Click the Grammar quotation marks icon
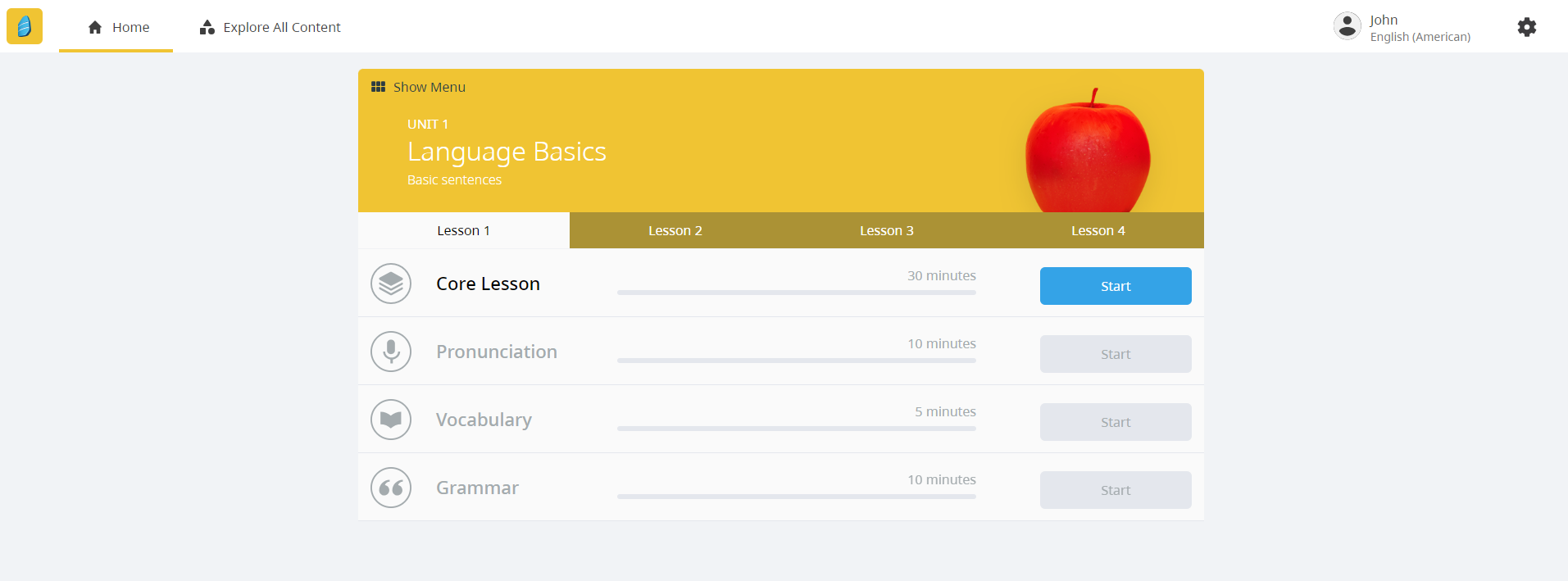The height and width of the screenshot is (581, 1568). coord(391,488)
